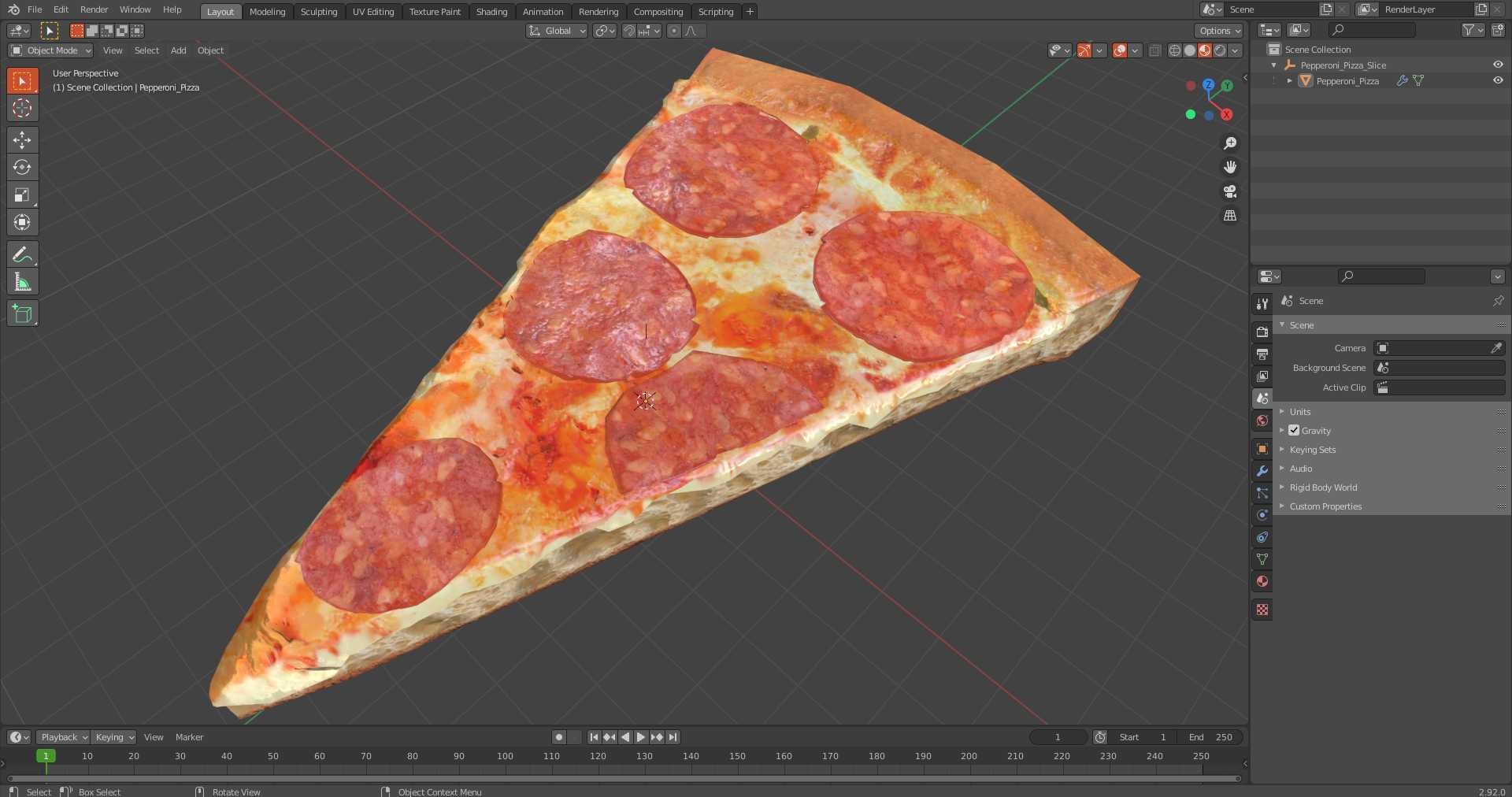The width and height of the screenshot is (1512, 797).
Task: Click the current frame number field
Action: point(1058,737)
